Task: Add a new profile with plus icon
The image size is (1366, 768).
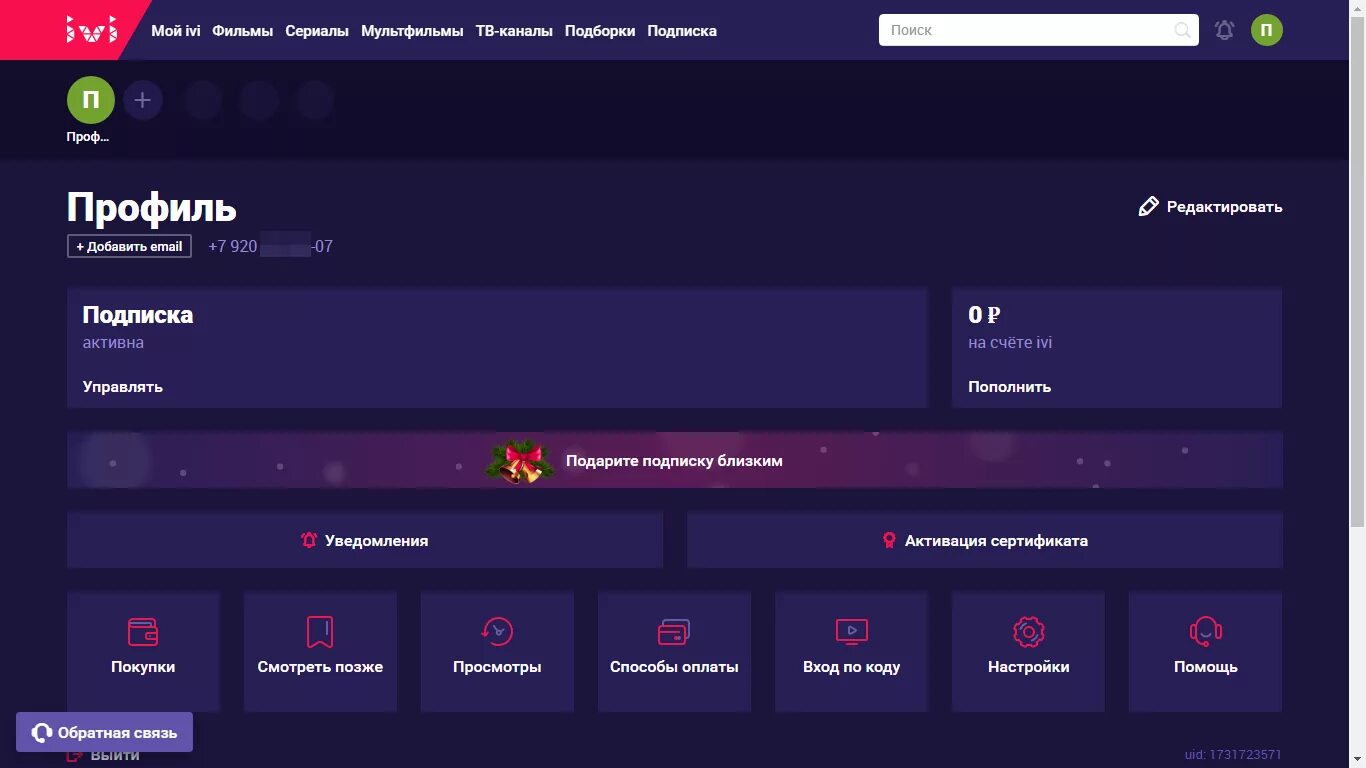Action: pyautogui.click(x=142, y=100)
